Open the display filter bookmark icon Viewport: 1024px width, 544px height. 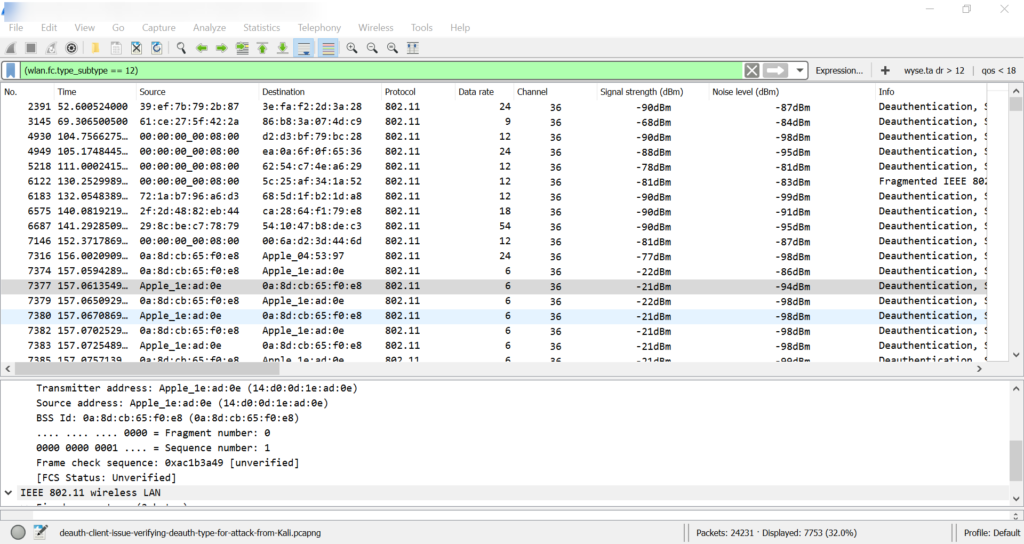[x=10, y=71]
